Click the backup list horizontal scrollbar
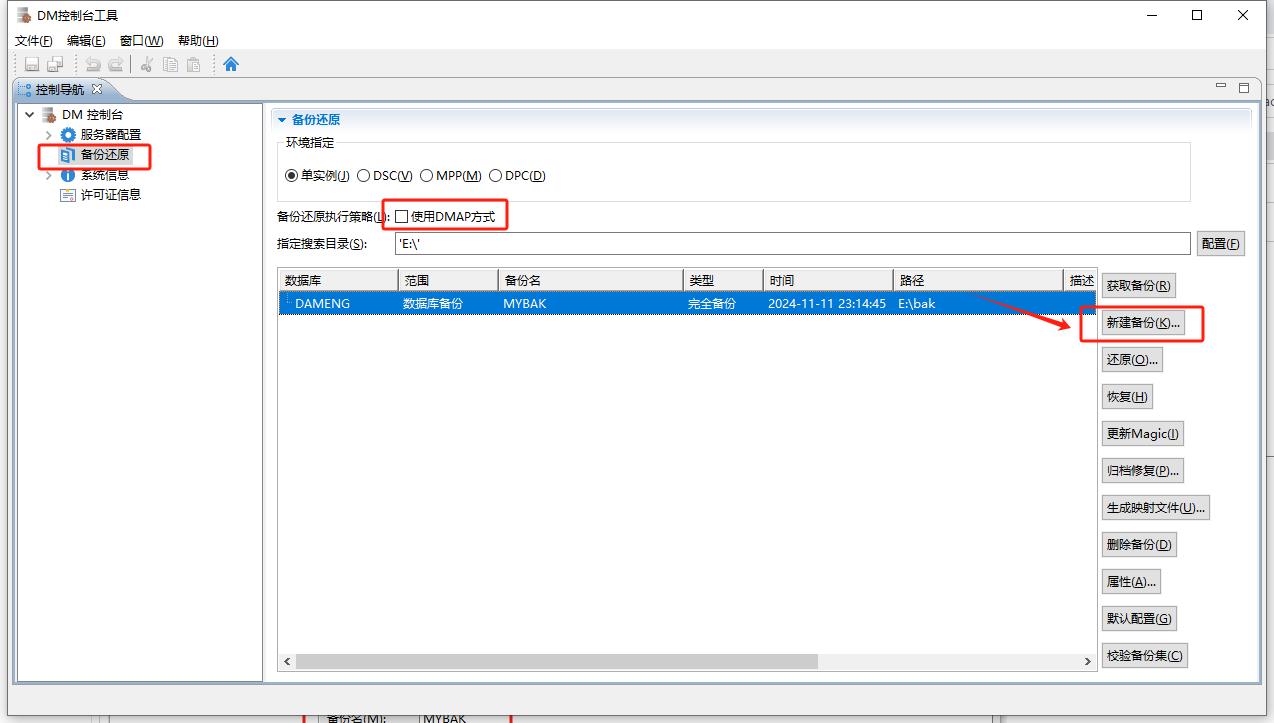Screen dimensions: 1274x723 (556, 662)
